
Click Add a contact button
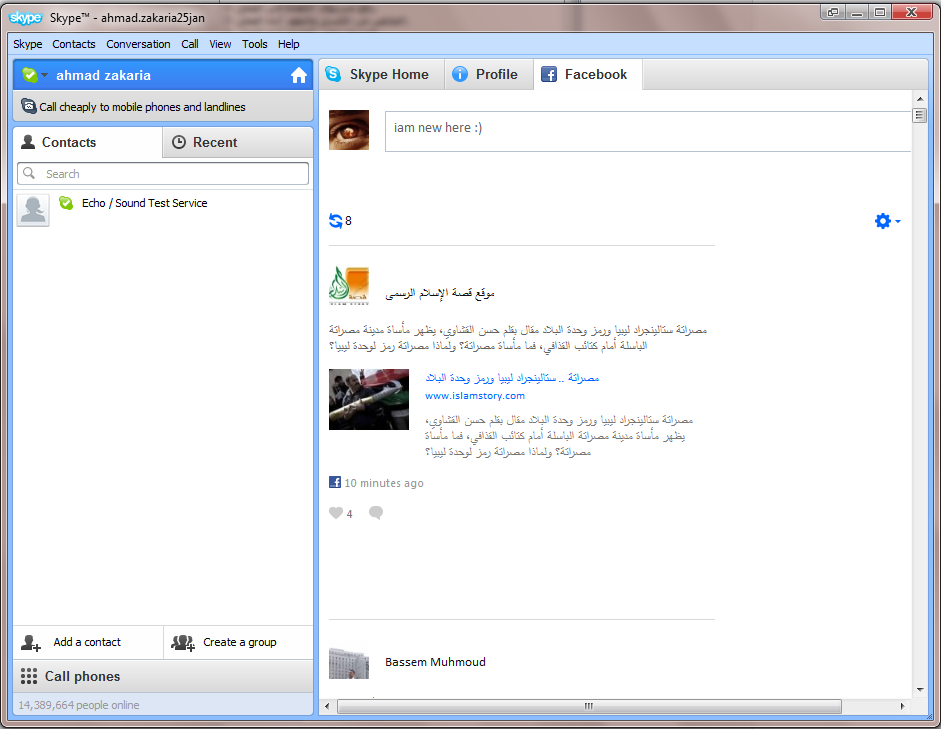point(88,643)
